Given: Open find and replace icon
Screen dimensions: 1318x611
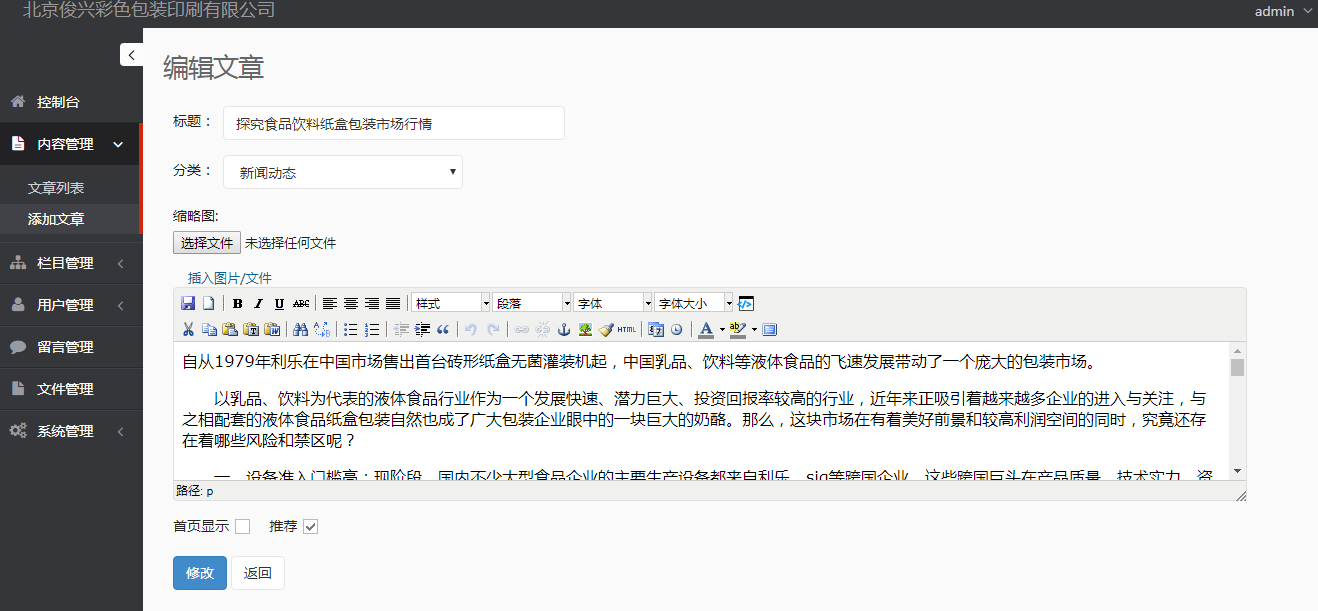Looking at the screenshot, I should point(322,329).
